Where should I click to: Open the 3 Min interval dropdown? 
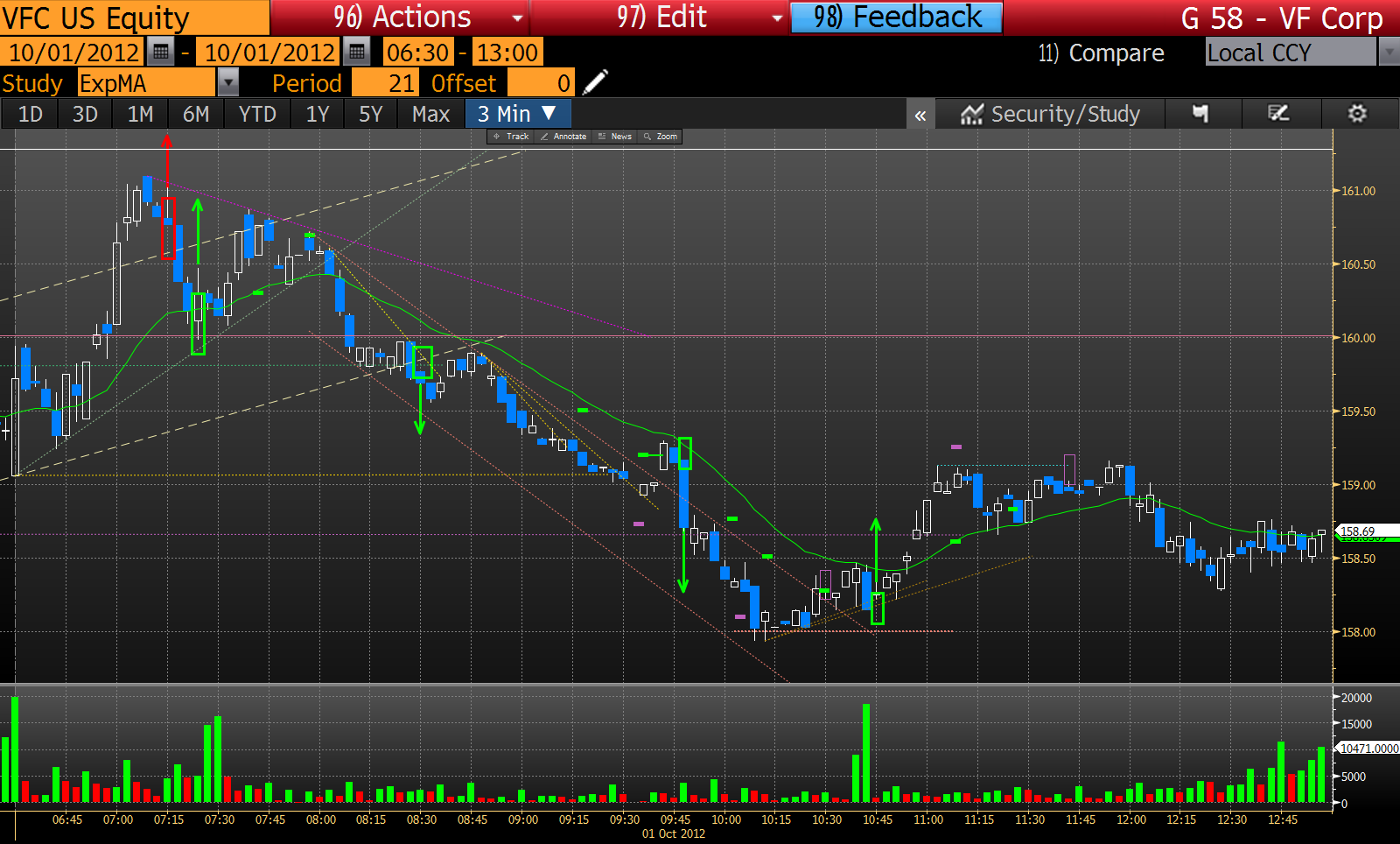click(517, 114)
